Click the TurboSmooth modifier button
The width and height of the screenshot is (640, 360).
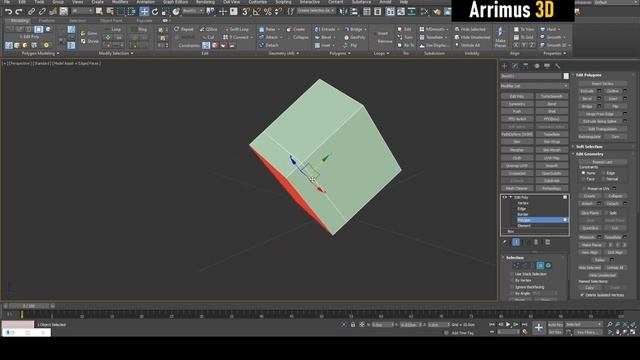tap(552, 96)
